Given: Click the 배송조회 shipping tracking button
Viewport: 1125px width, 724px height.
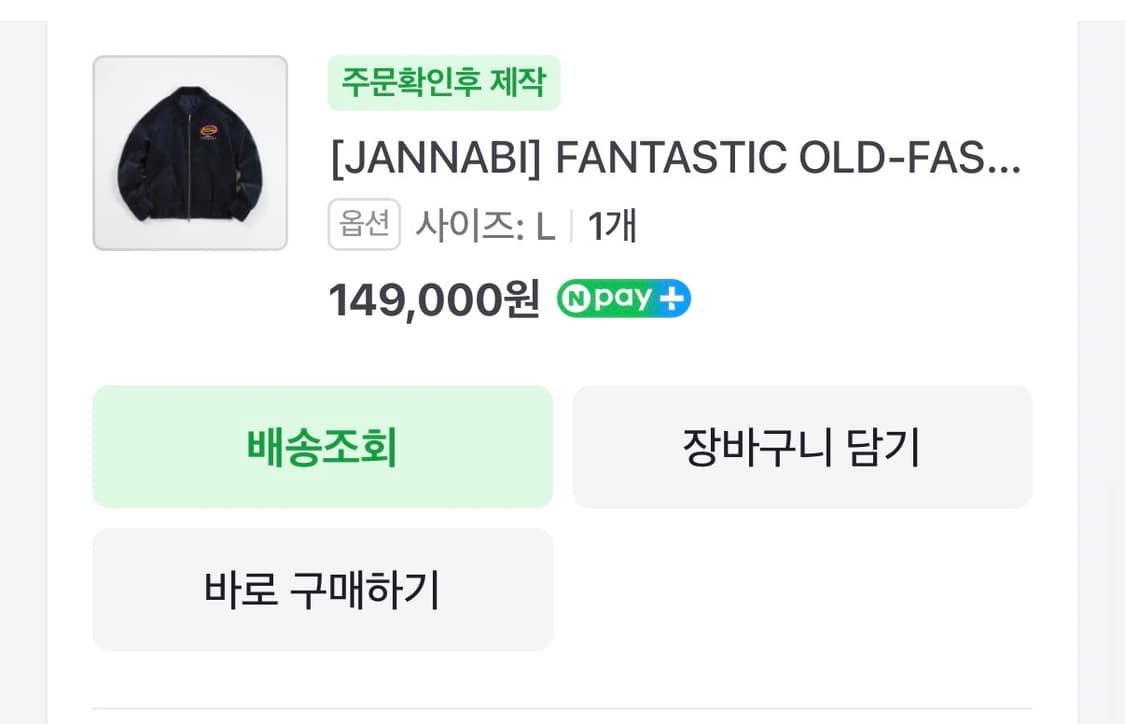Looking at the screenshot, I should click(x=322, y=446).
